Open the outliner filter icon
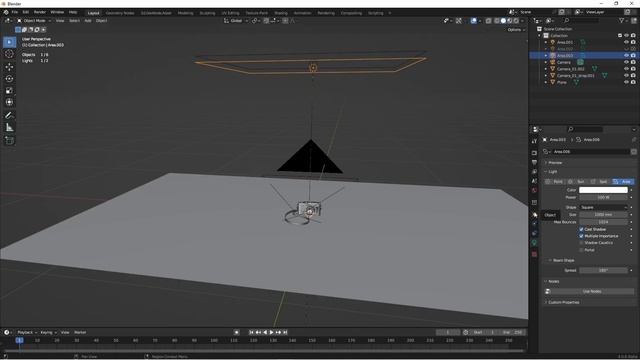 (621, 20)
